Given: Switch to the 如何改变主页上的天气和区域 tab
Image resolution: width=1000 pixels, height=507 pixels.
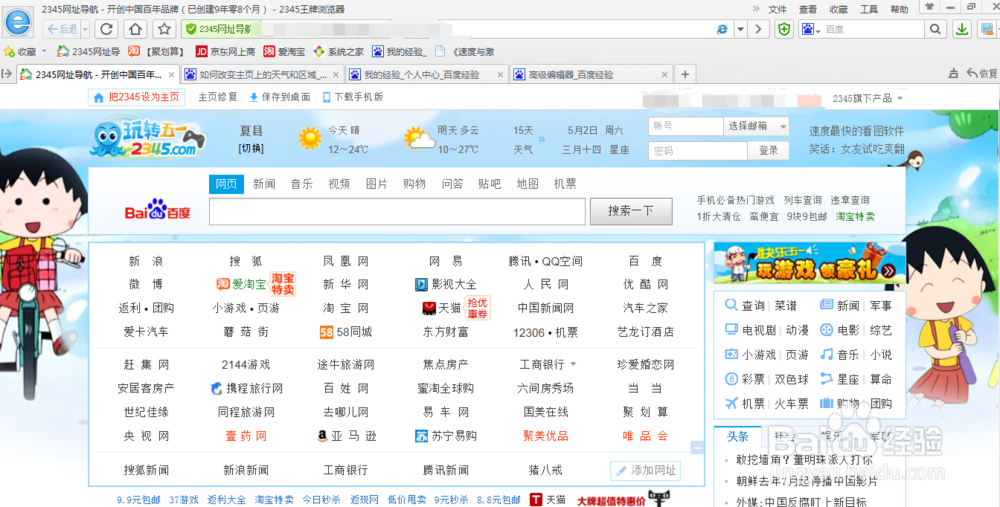Looking at the screenshot, I should (x=263, y=75).
